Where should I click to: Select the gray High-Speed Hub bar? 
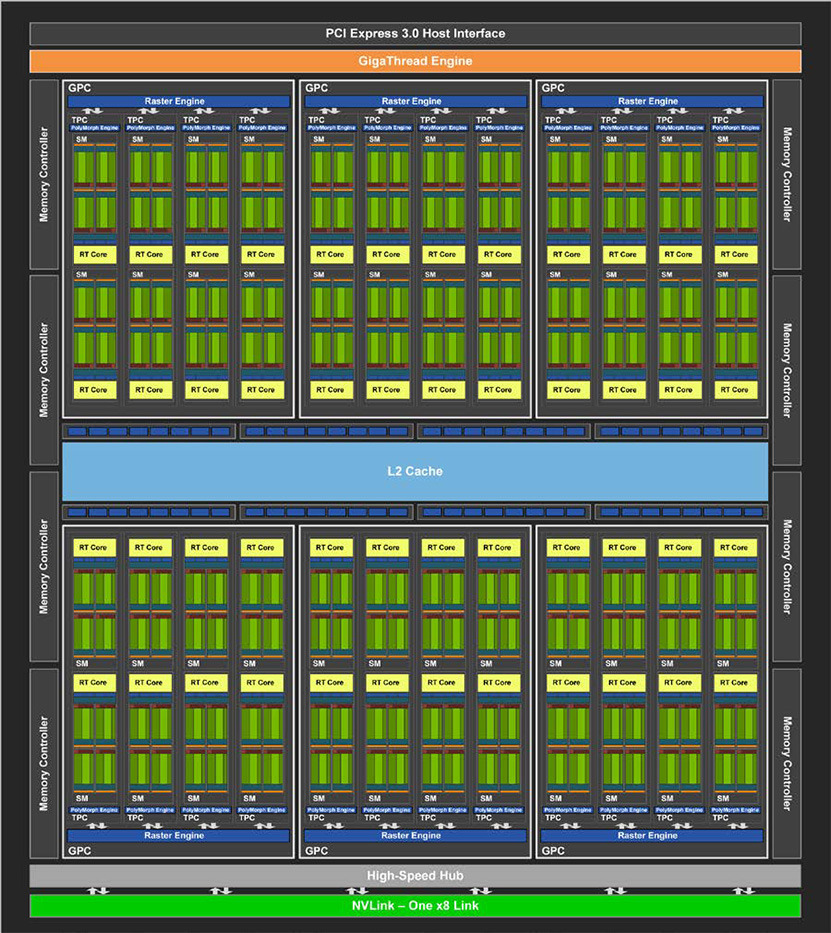[415, 876]
